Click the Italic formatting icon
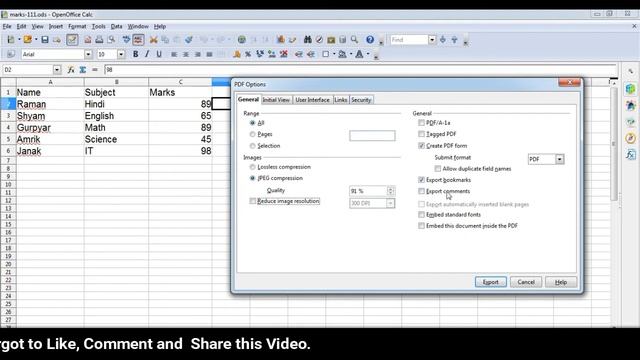The height and width of the screenshot is (360, 640). coord(147,54)
